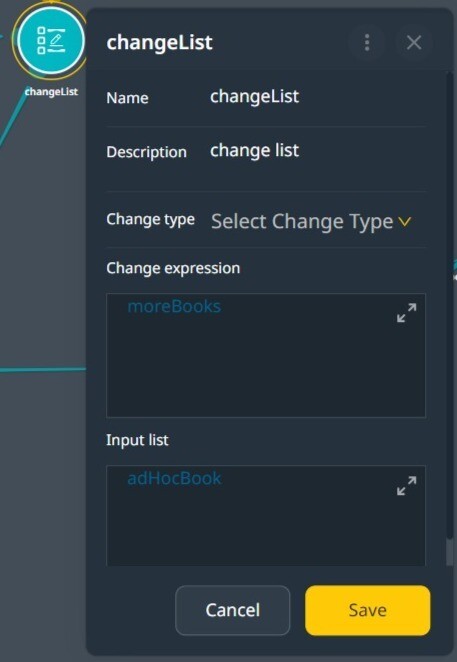Click the changeList label under the node
This screenshot has height=662, width=457.
pos(51,91)
